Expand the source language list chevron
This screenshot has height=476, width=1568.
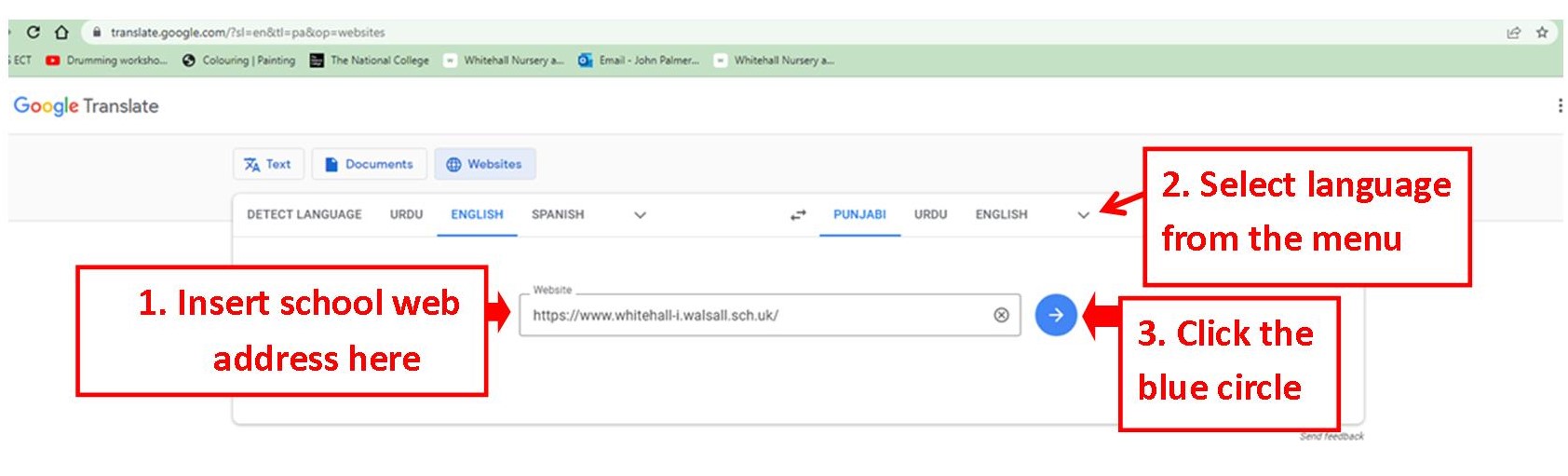click(x=640, y=215)
